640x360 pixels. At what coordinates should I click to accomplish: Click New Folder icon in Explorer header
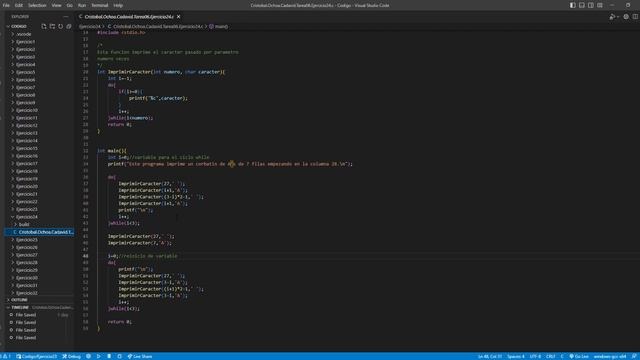click(x=52, y=26)
